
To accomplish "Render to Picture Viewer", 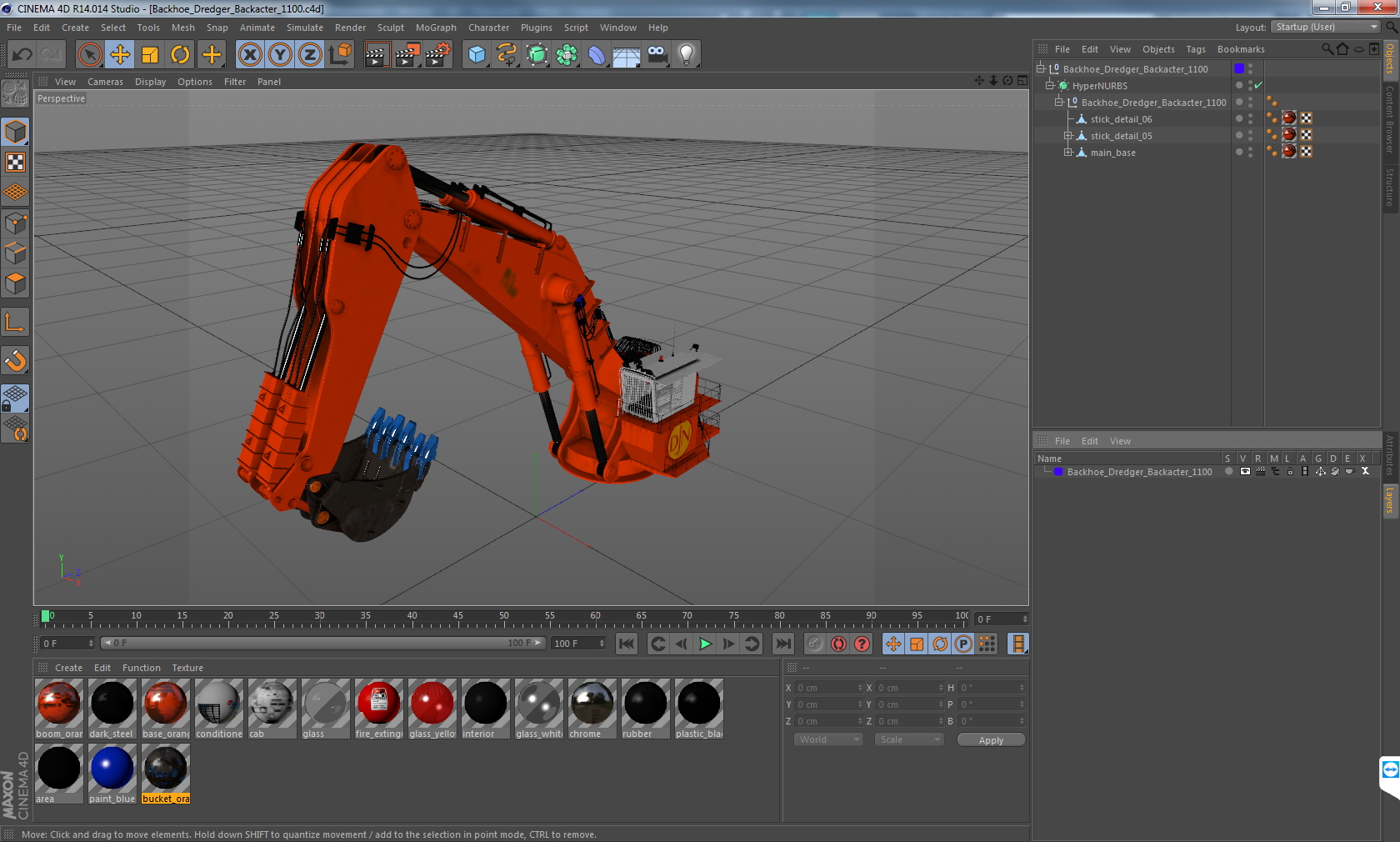I will (407, 55).
